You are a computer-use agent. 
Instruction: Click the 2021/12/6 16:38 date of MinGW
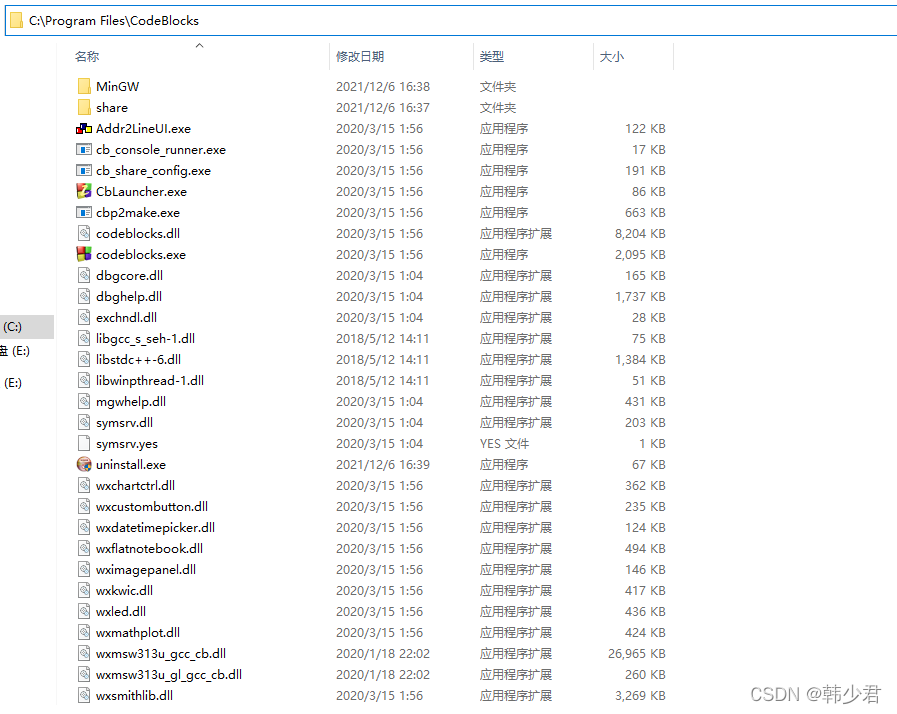(383, 86)
